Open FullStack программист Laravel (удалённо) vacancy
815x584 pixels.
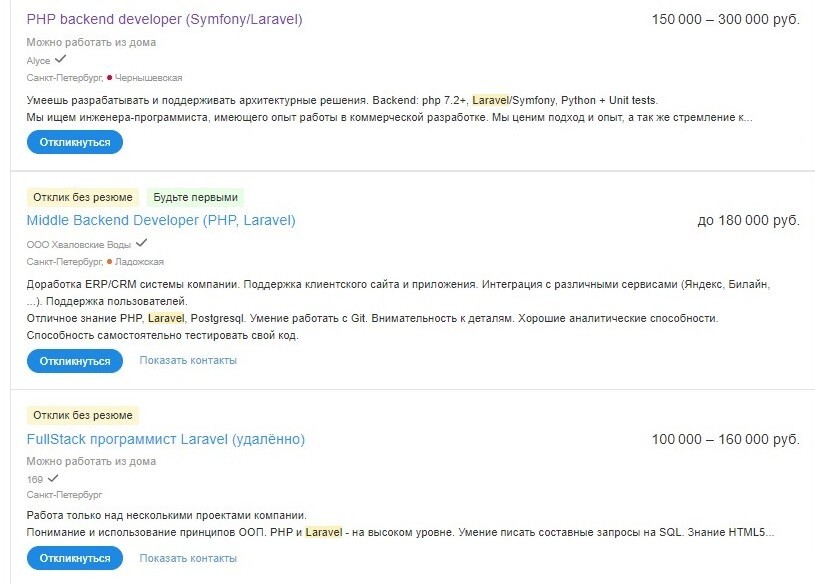coord(166,440)
